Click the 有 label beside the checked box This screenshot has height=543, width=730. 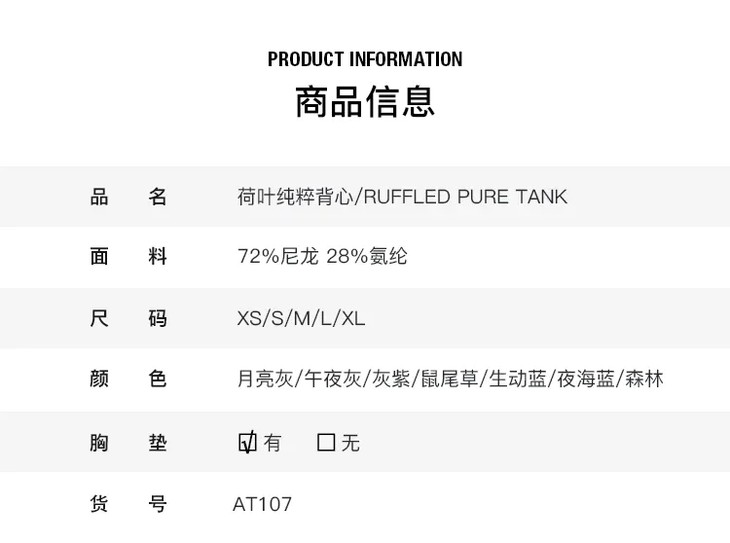273,442
